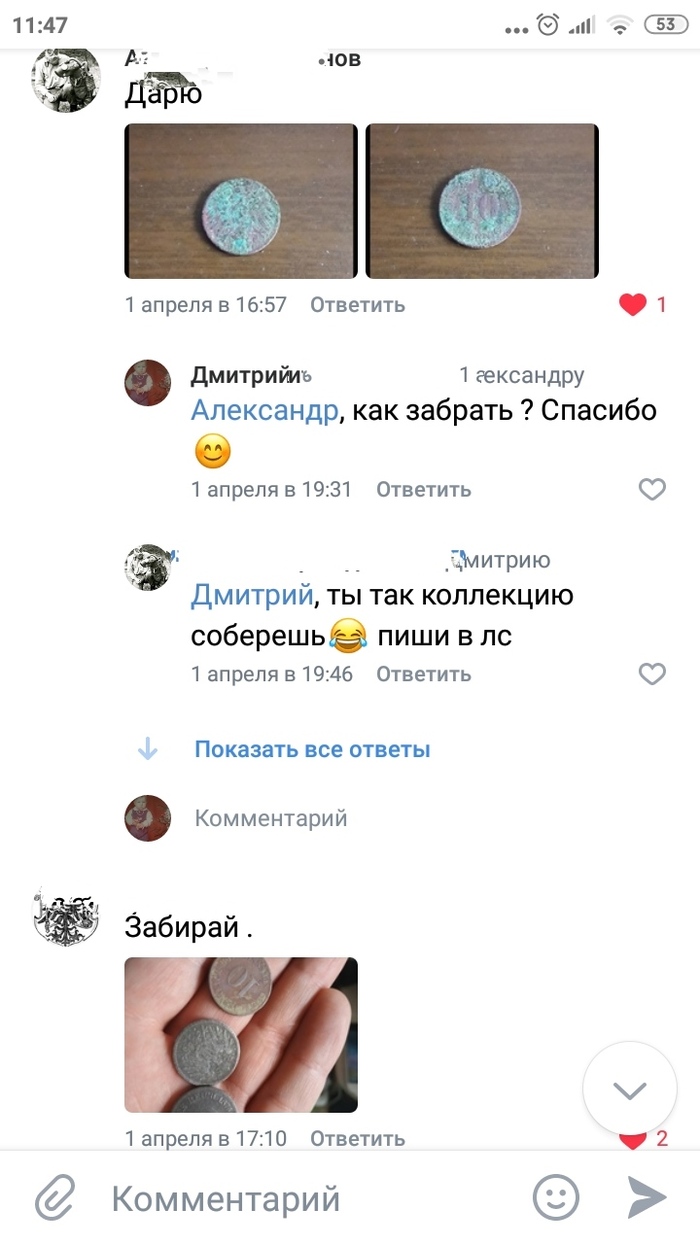Open the avatar next to the 'Забирай' comment

click(66, 917)
